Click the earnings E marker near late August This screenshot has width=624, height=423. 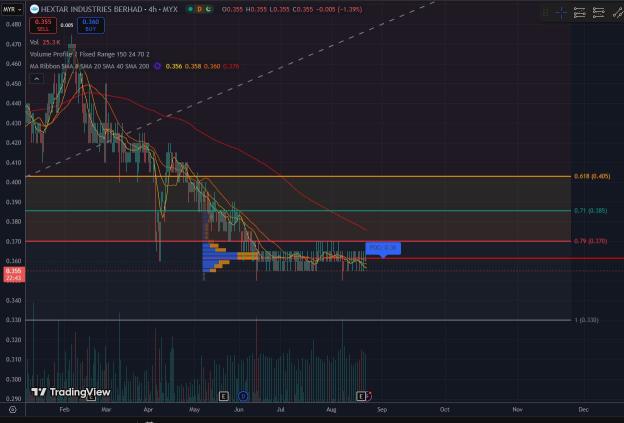coord(361,396)
